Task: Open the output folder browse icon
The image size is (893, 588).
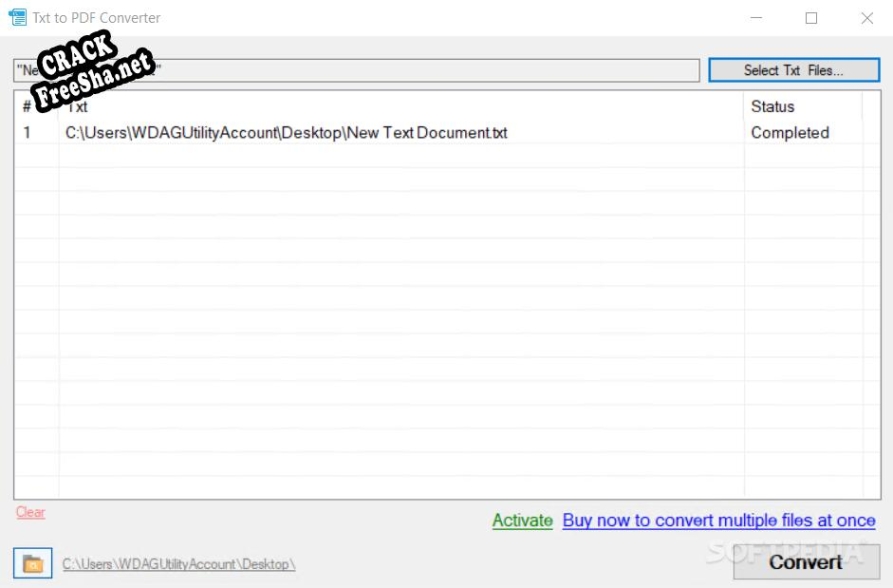Action: [x=33, y=563]
